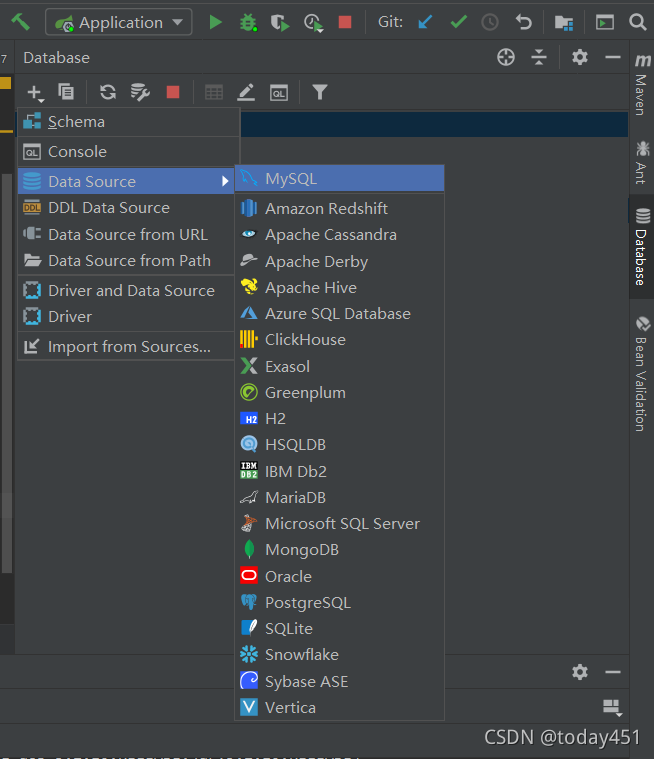Update project with Git blue arrow
The image size is (654, 759).
(425, 22)
